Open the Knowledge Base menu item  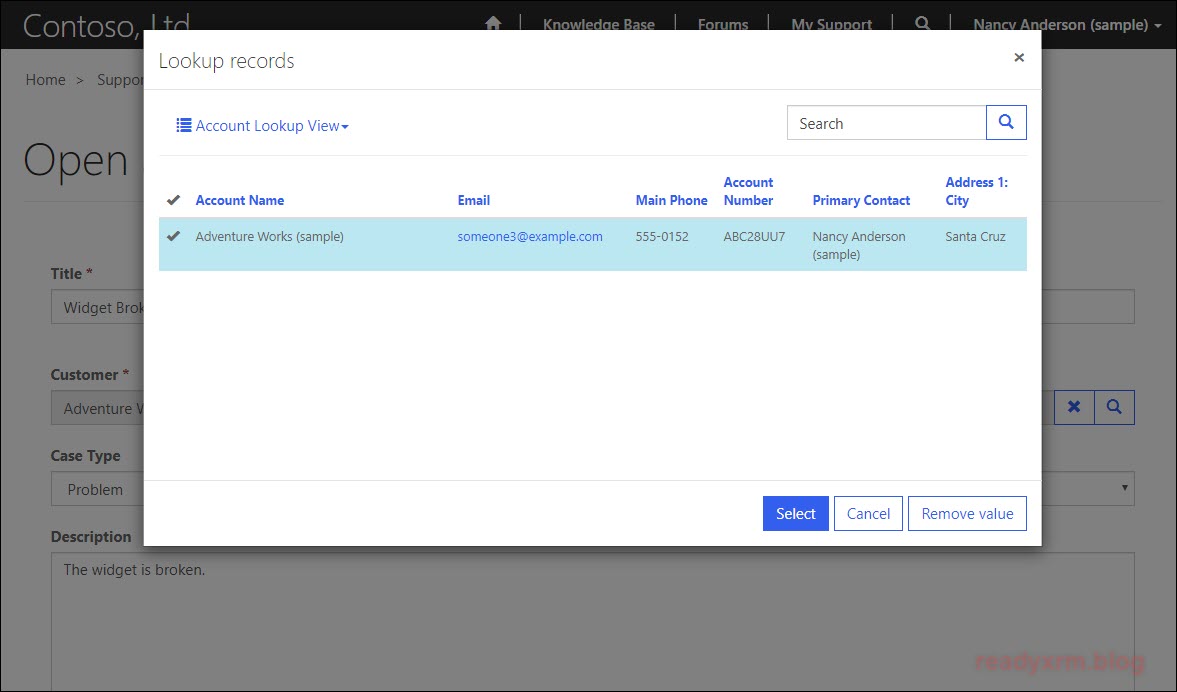pos(598,25)
